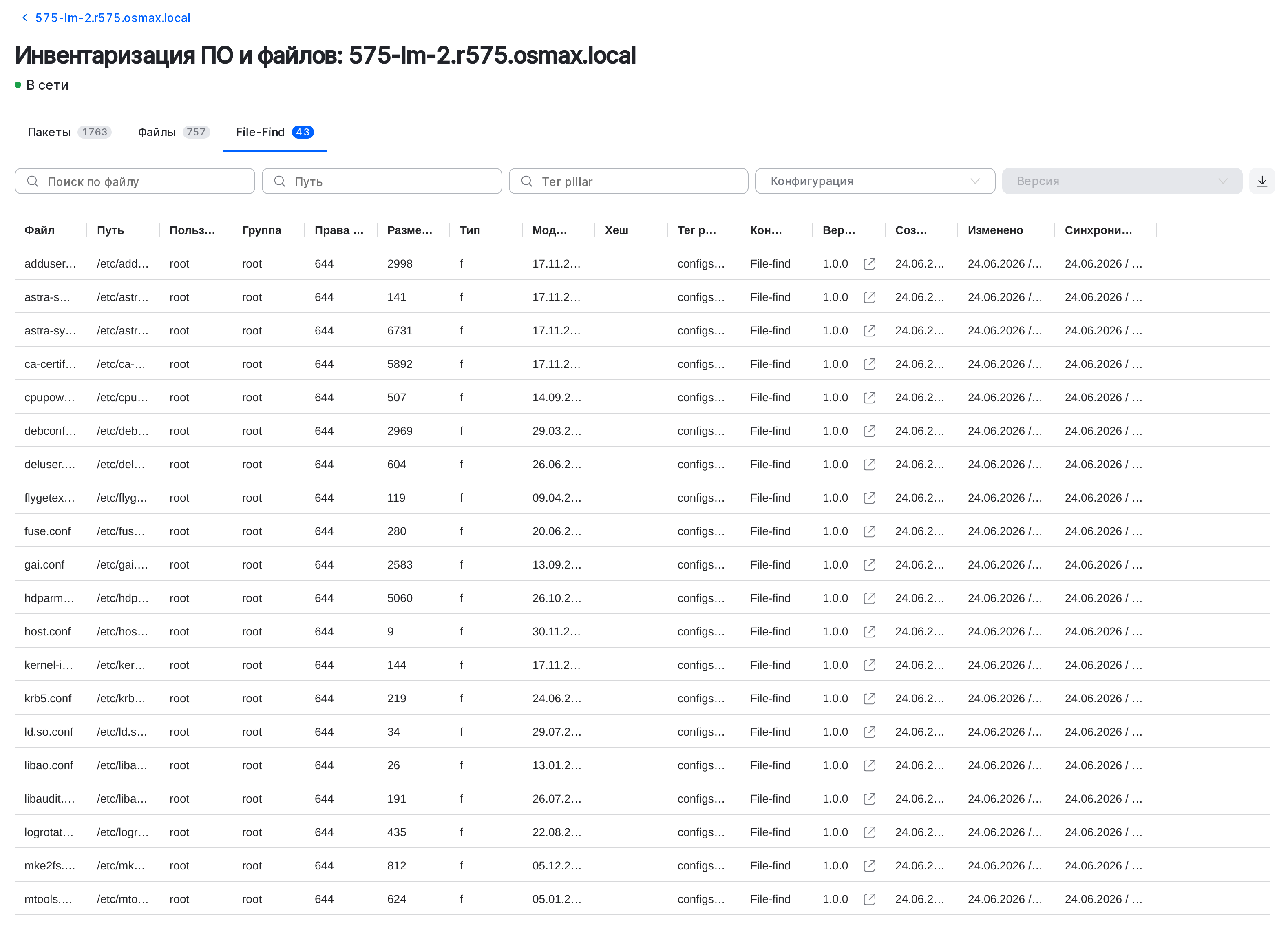Open version link icon in ld.so.conf row
The height and width of the screenshot is (938, 1288).
pos(869,732)
